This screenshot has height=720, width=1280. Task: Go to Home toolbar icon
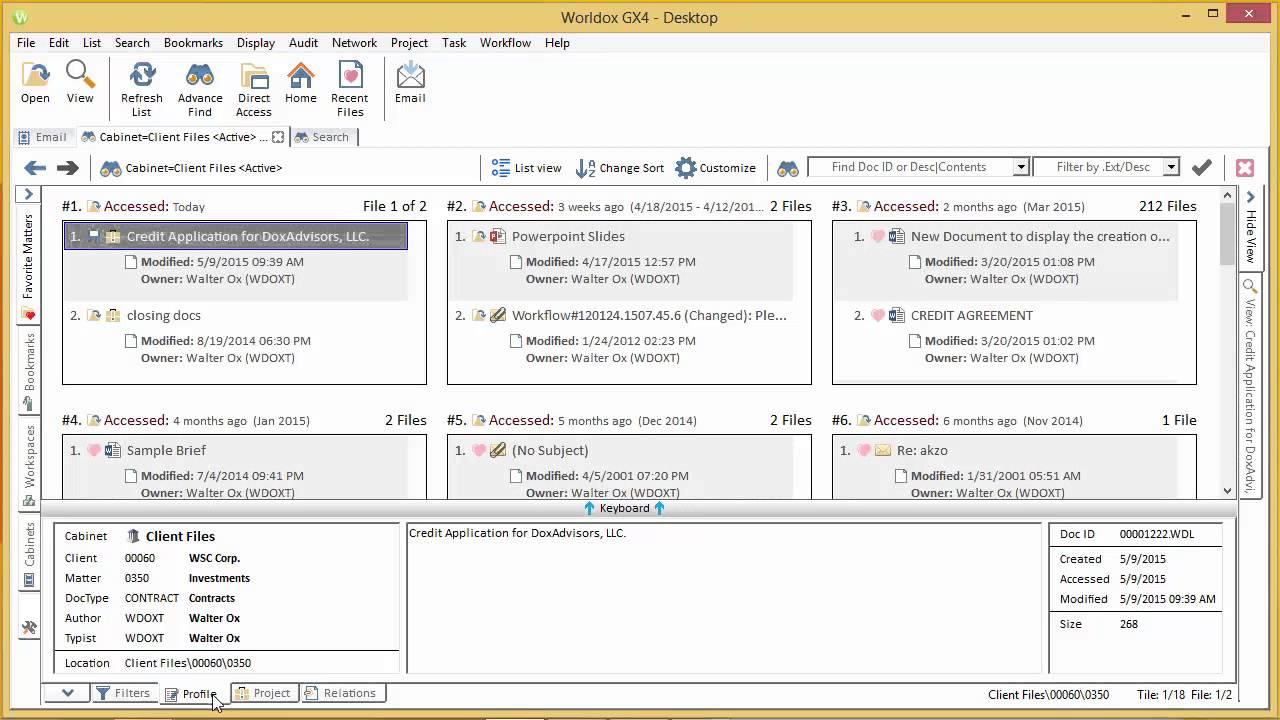click(301, 82)
